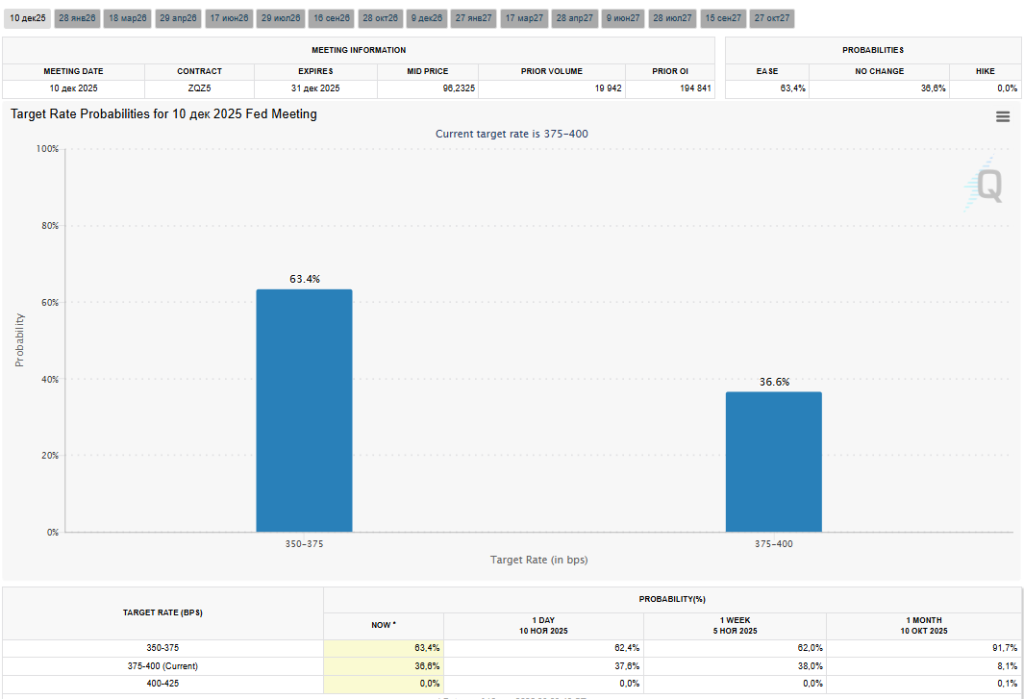Click the 375-400 probability bar
Viewport: 1024px width, 699px height.
click(773, 461)
